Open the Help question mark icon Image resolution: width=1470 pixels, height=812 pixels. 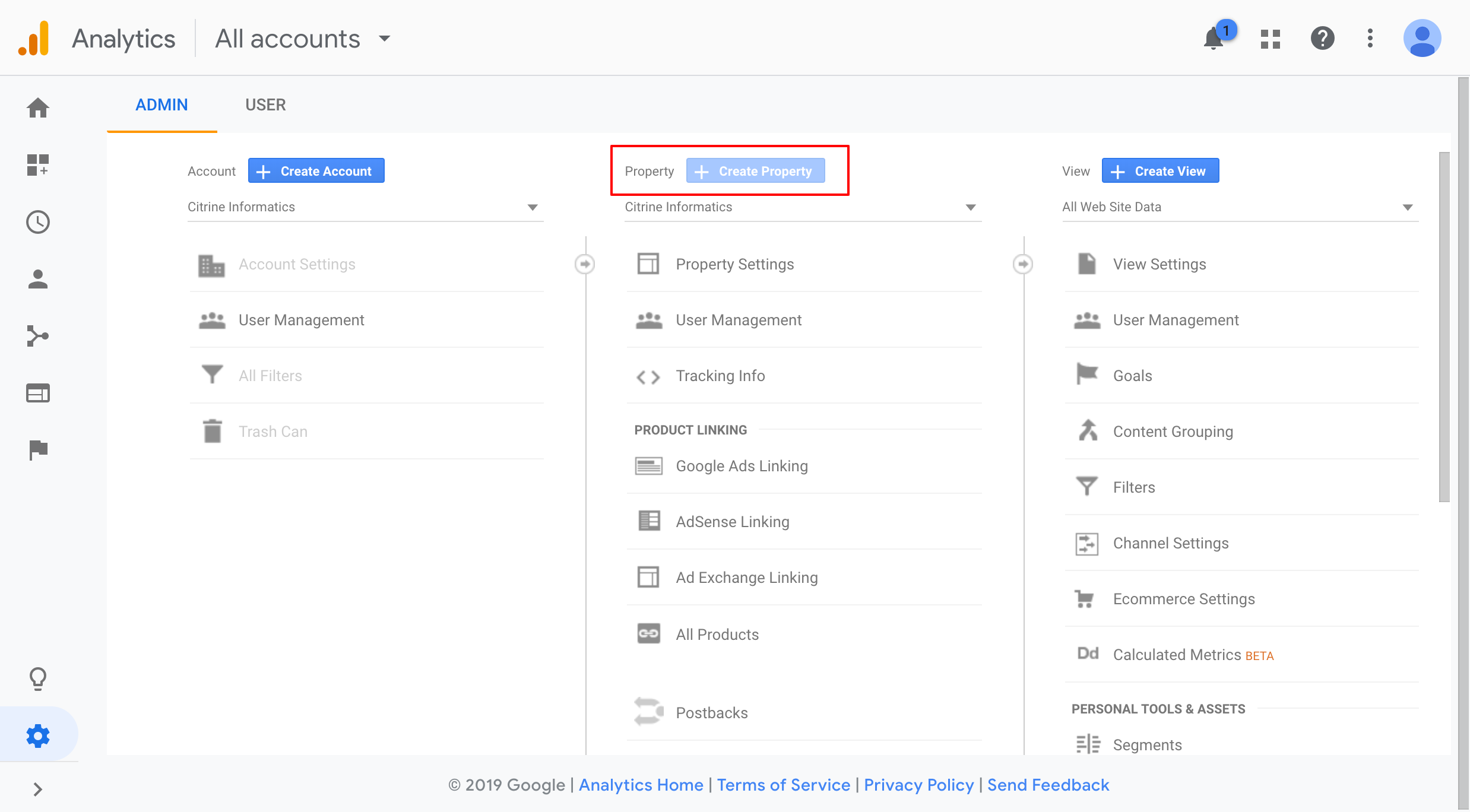[1323, 39]
